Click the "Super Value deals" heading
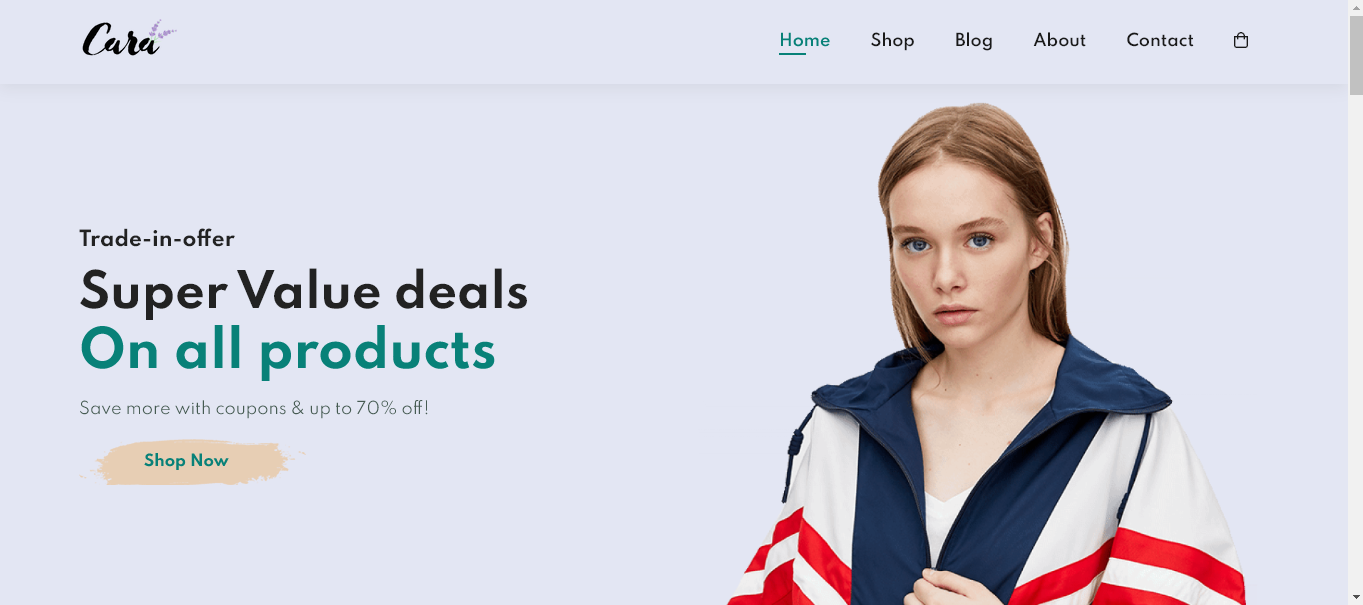Image resolution: width=1363 pixels, height=605 pixels. click(x=304, y=291)
